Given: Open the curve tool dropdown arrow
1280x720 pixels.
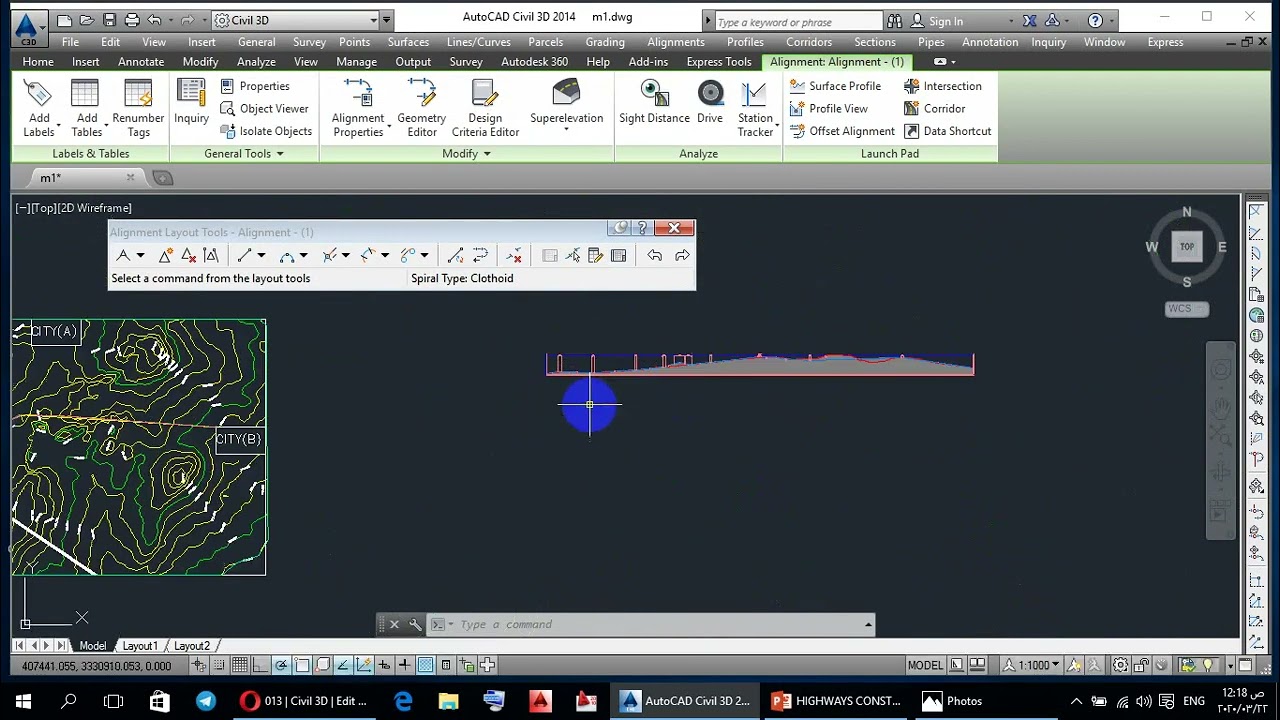Looking at the screenshot, I should coord(304,256).
